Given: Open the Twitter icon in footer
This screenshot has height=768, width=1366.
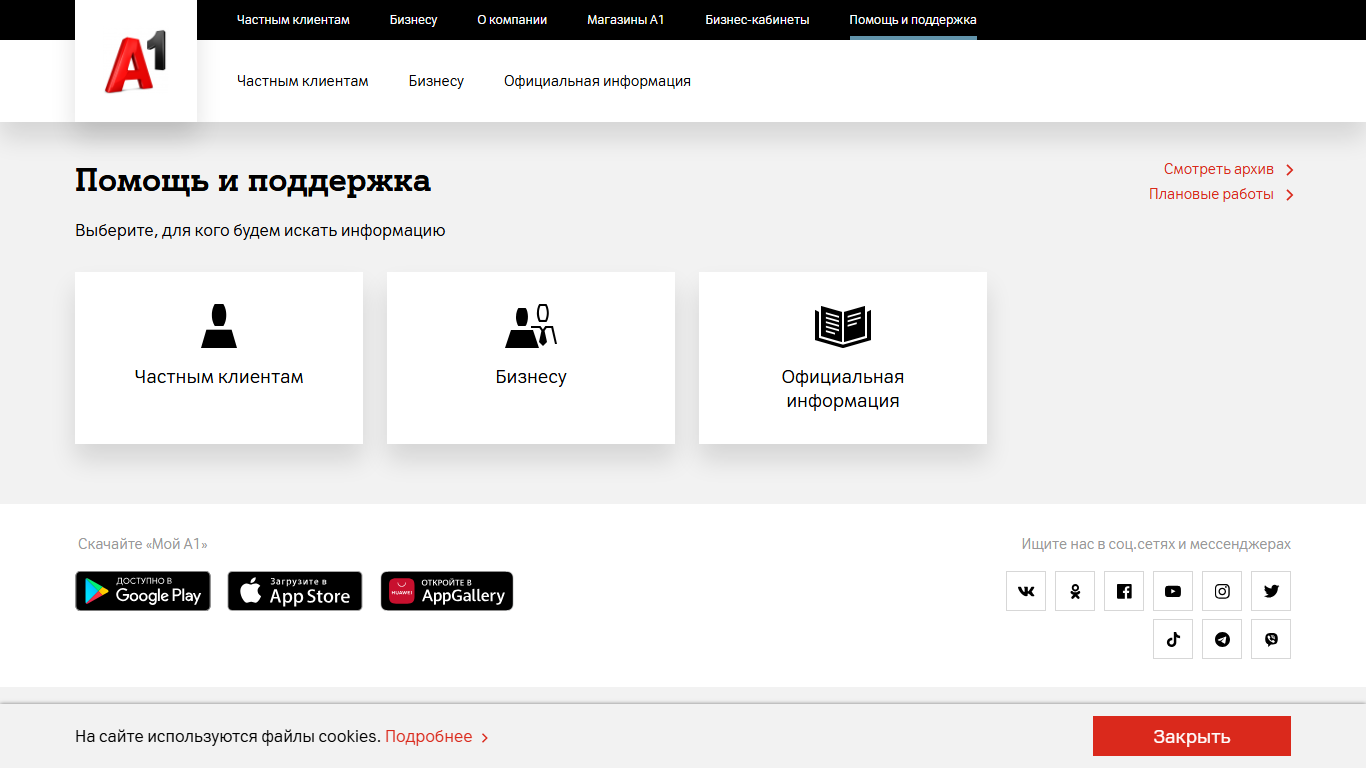Looking at the screenshot, I should (x=1271, y=591).
